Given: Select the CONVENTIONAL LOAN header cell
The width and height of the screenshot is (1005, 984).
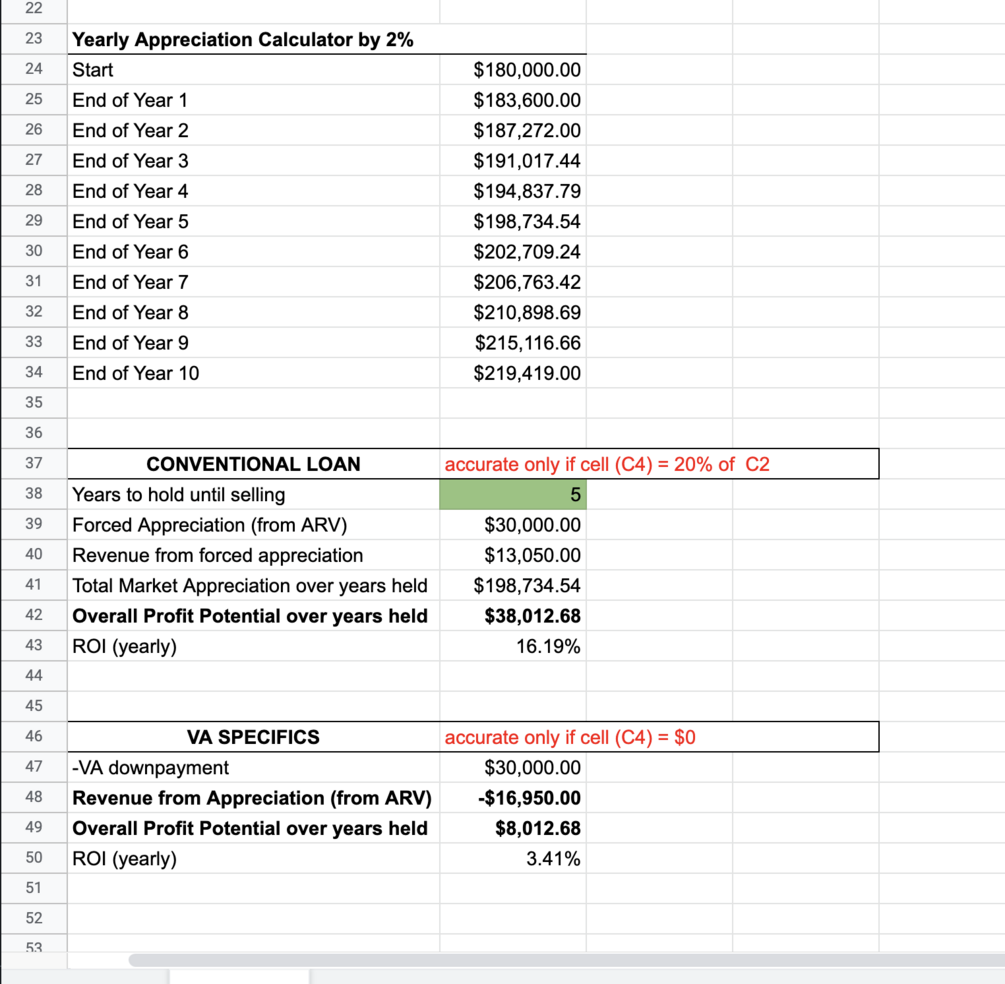Looking at the screenshot, I should point(253,463).
